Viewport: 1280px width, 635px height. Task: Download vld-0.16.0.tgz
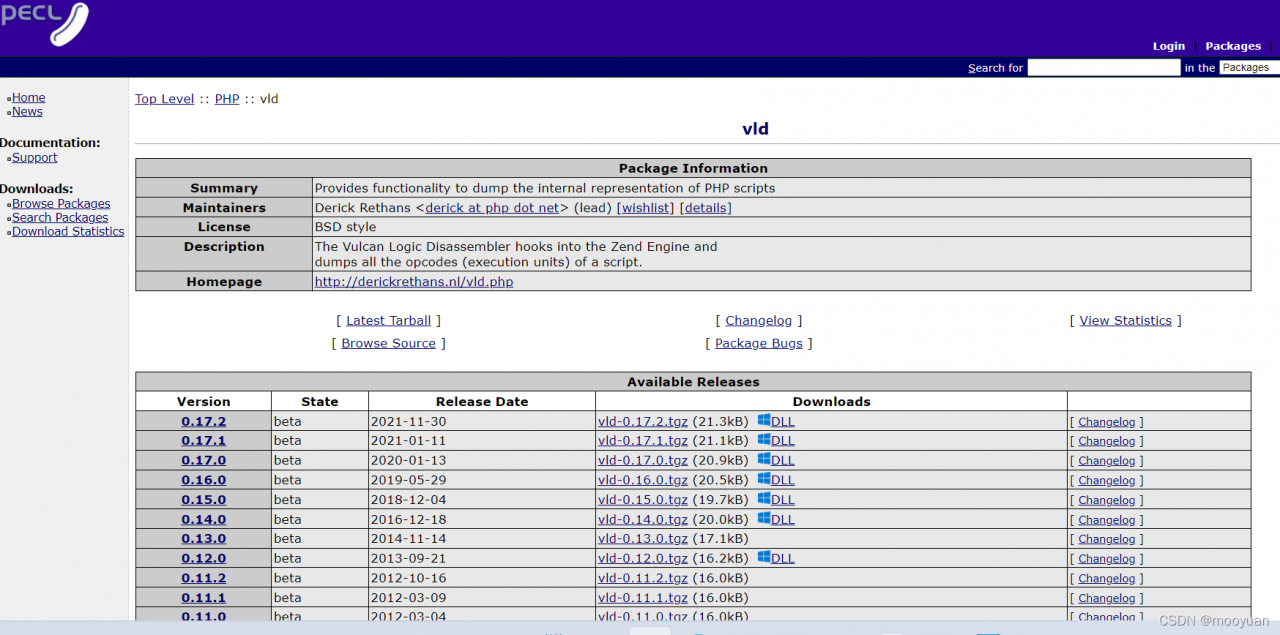(642, 480)
